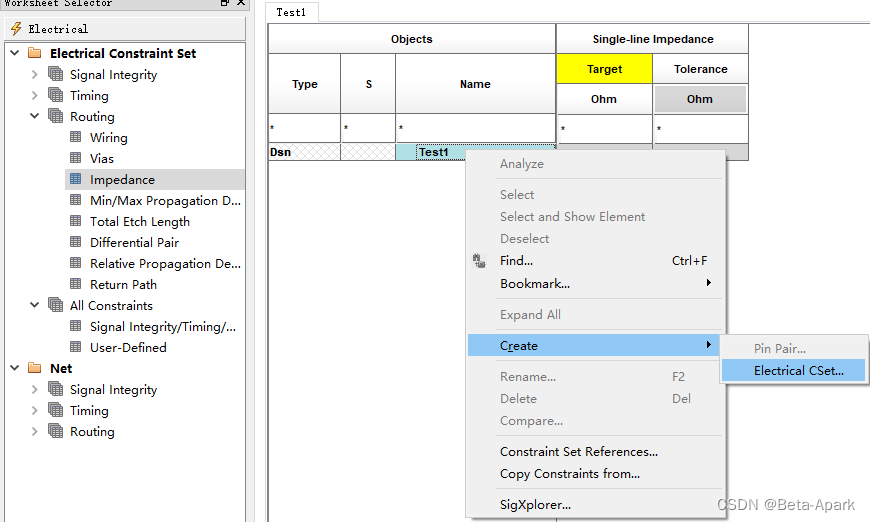Click the Differential Pair worksheet icon
The width and height of the screenshot is (870, 522).
tap(76, 243)
